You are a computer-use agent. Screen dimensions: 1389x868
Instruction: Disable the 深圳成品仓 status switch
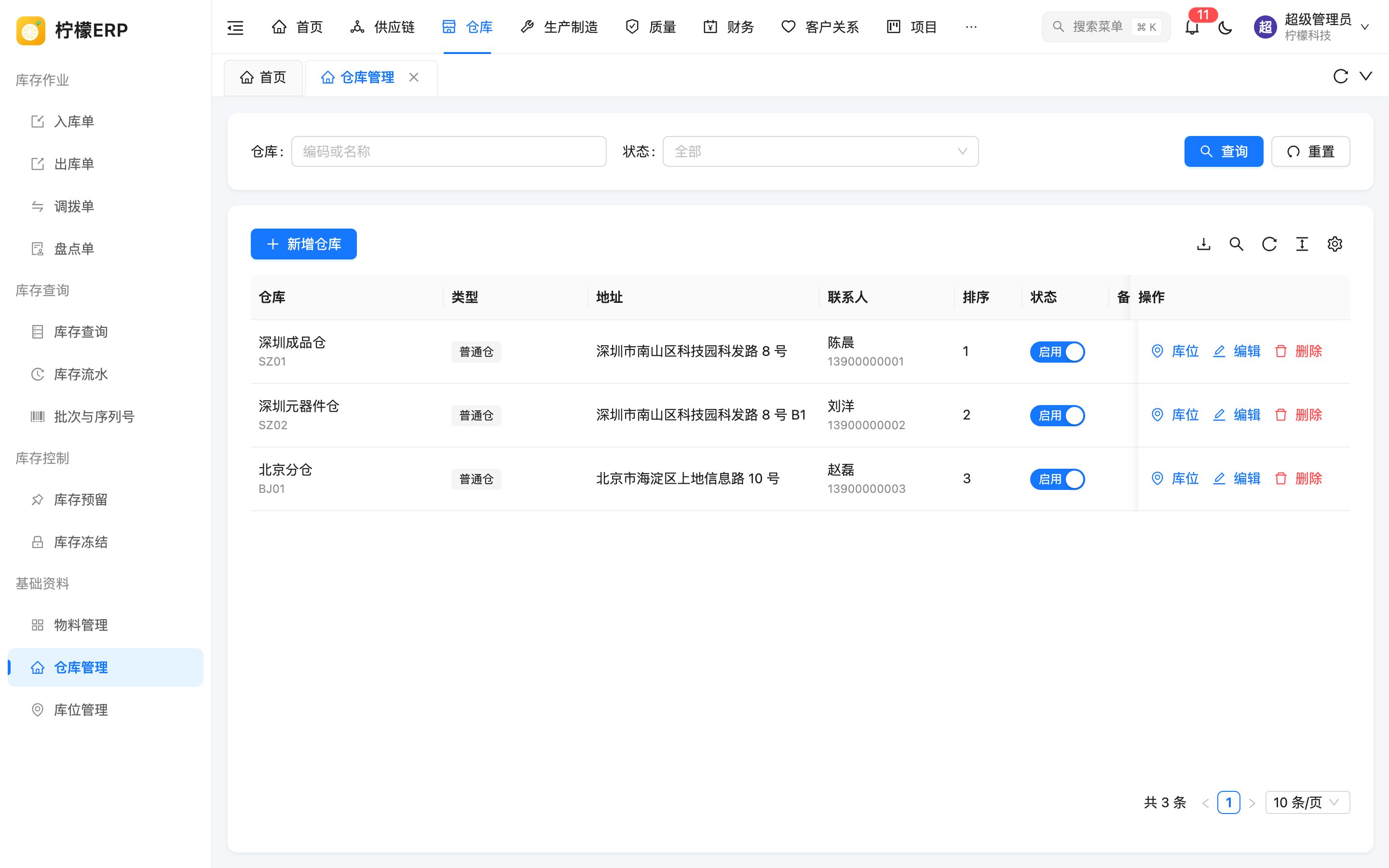(x=1057, y=352)
